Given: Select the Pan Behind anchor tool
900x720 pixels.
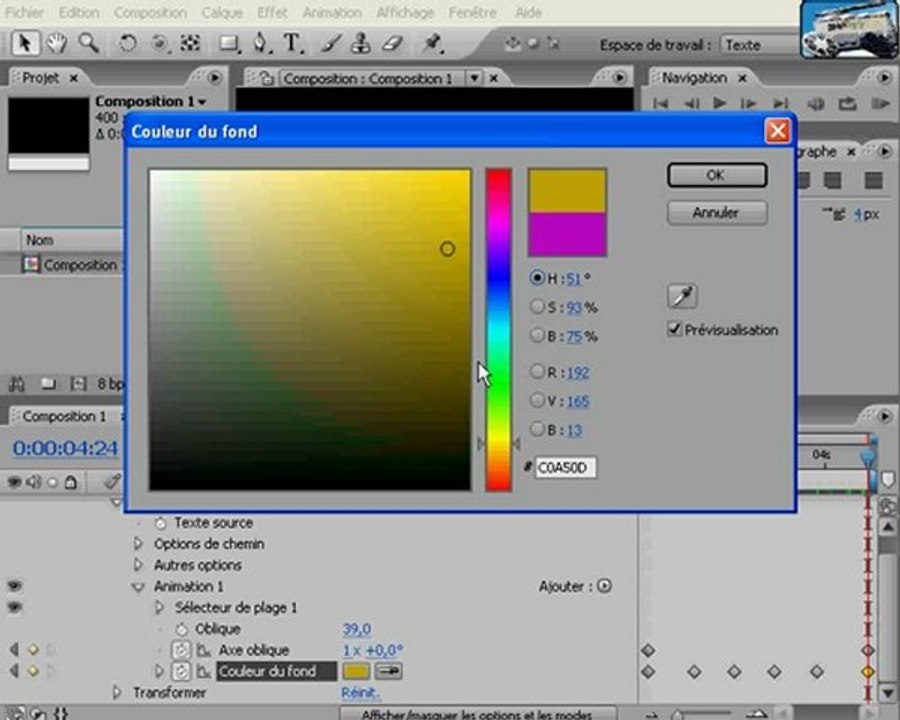Looking at the screenshot, I should 191,43.
